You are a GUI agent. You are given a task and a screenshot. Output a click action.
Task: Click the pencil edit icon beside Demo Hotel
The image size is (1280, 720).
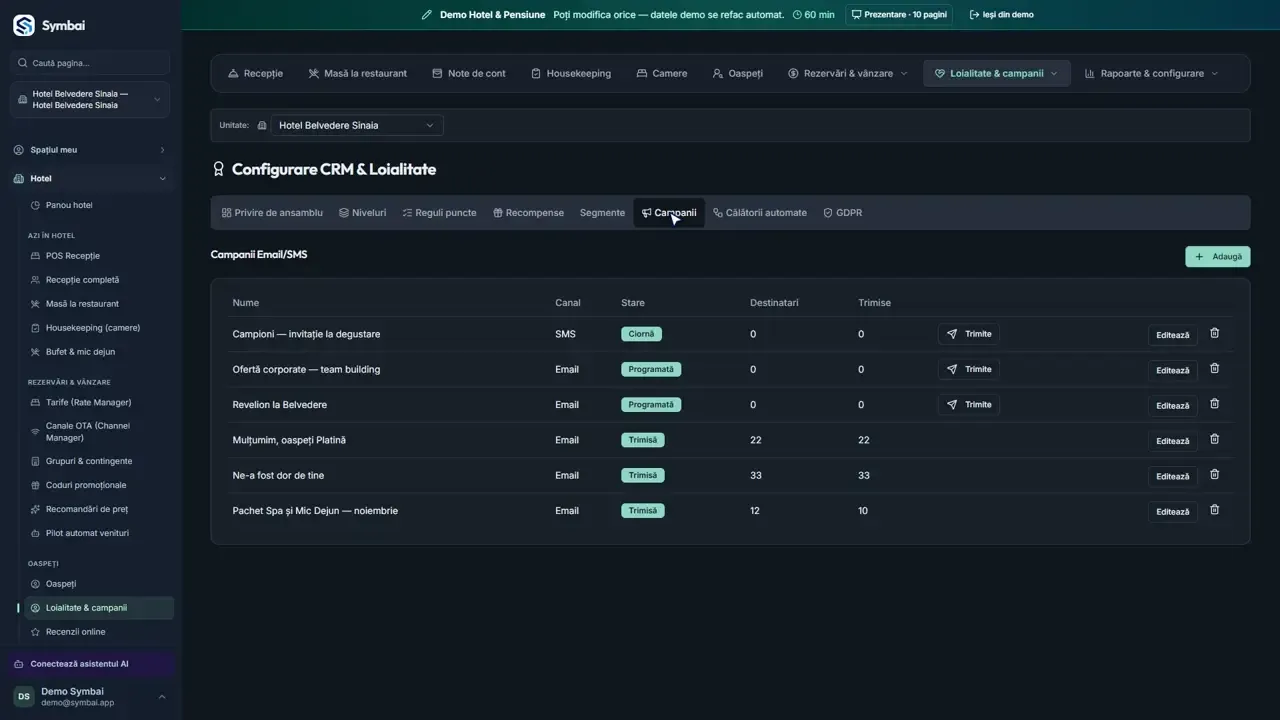(x=427, y=15)
